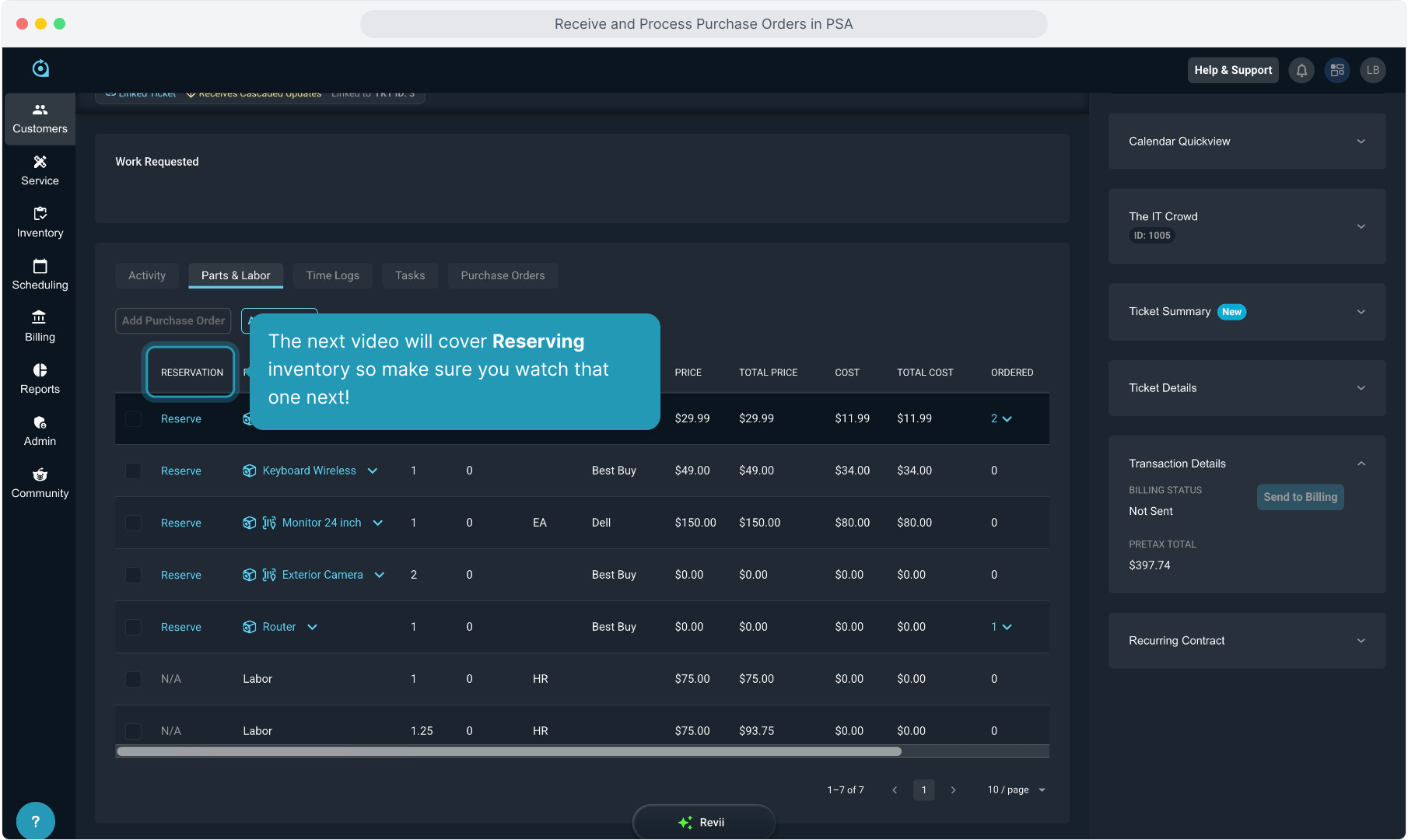Viewport: 1408px width, 840px height.
Task: Click the LB user avatar
Action: tap(1373, 70)
